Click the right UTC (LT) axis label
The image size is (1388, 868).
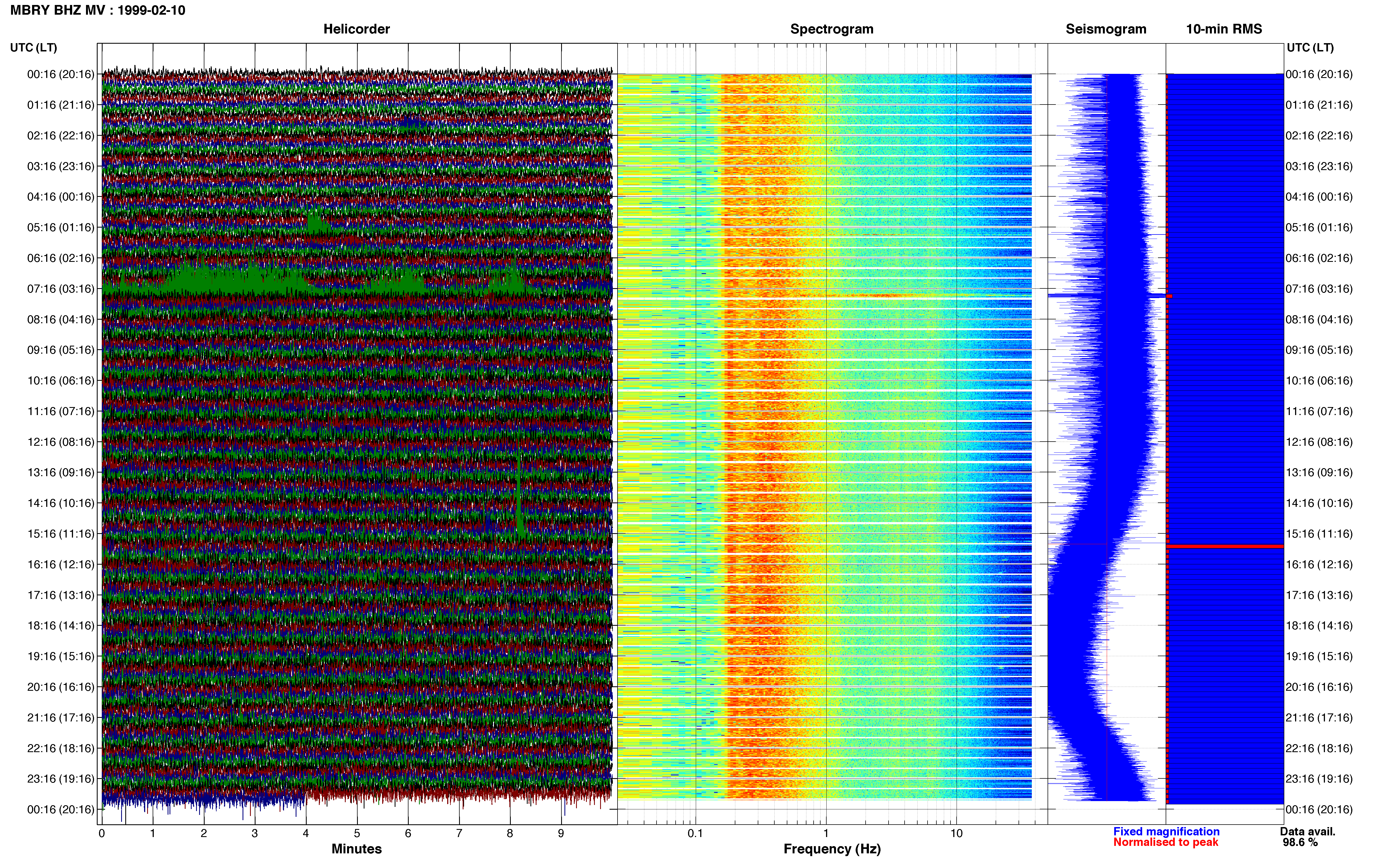pyautogui.click(x=1310, y=48)
